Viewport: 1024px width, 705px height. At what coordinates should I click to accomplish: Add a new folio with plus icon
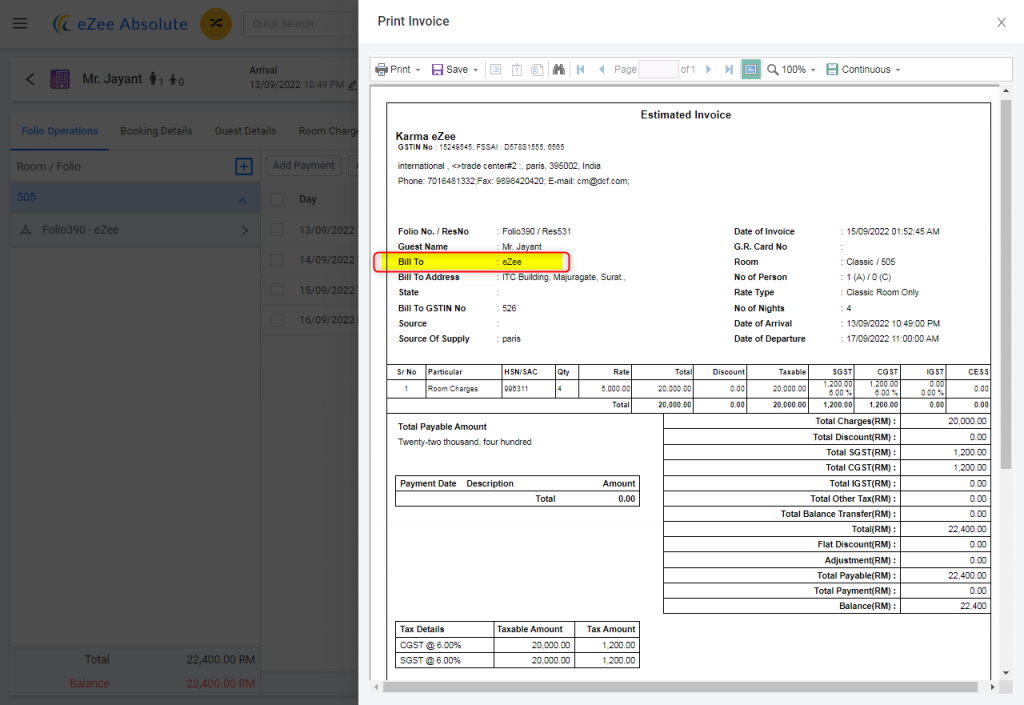tap(244, 166)
